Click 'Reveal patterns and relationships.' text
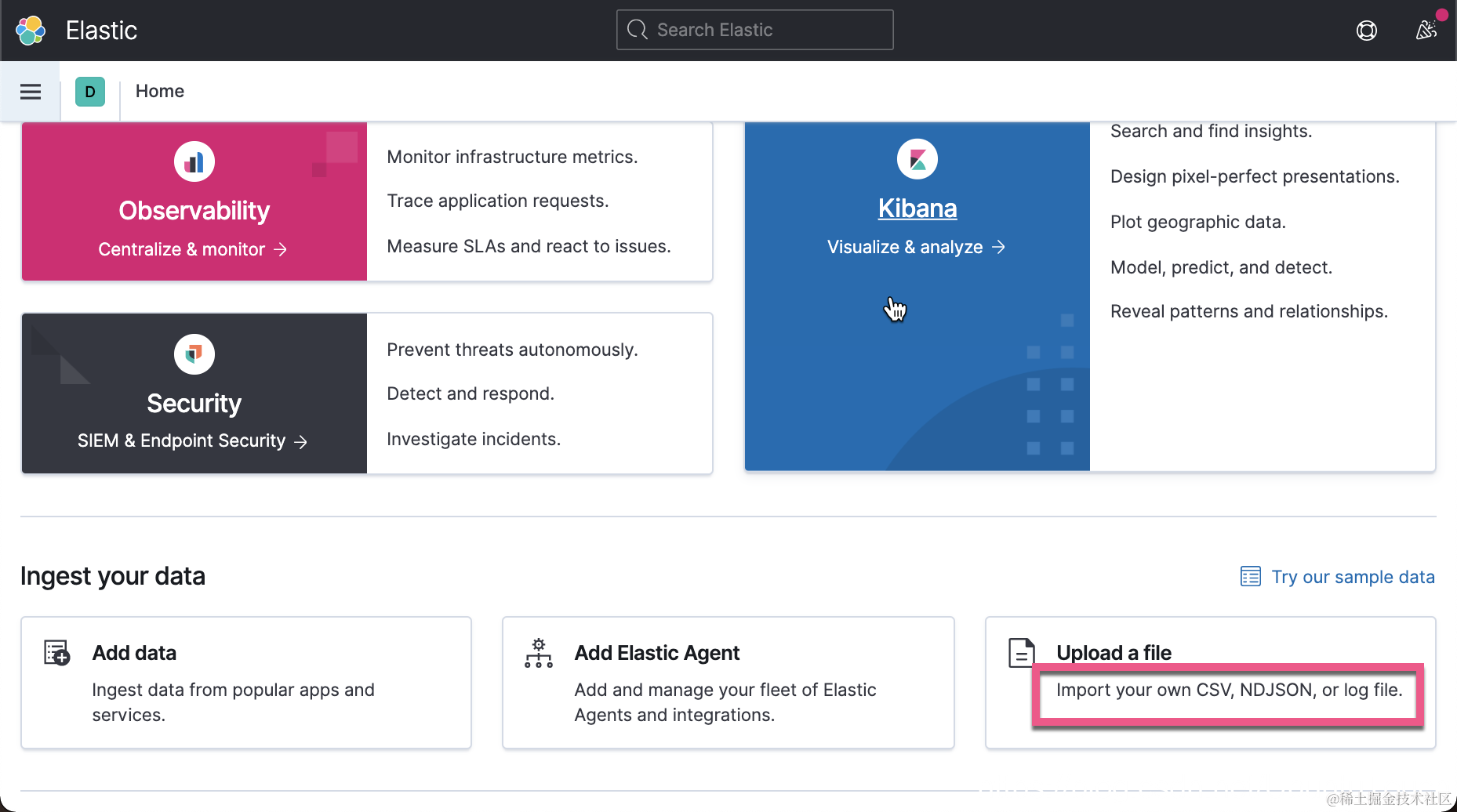 click(1249, 311)
